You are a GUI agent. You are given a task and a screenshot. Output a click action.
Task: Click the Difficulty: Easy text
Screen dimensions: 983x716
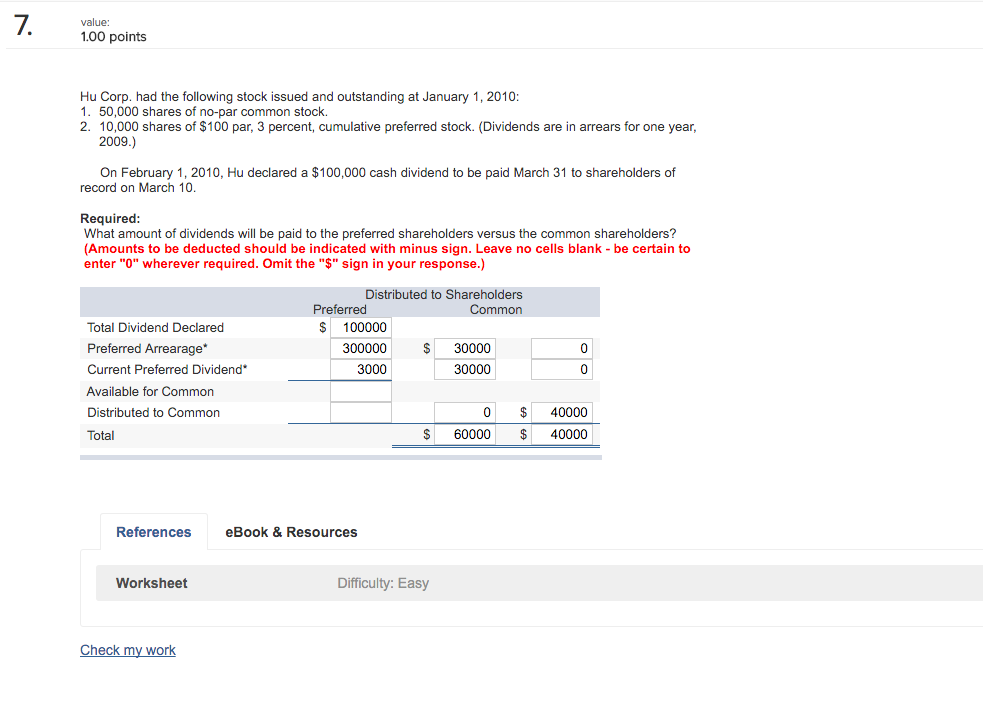pyautogui.click(x=383, y=583)
